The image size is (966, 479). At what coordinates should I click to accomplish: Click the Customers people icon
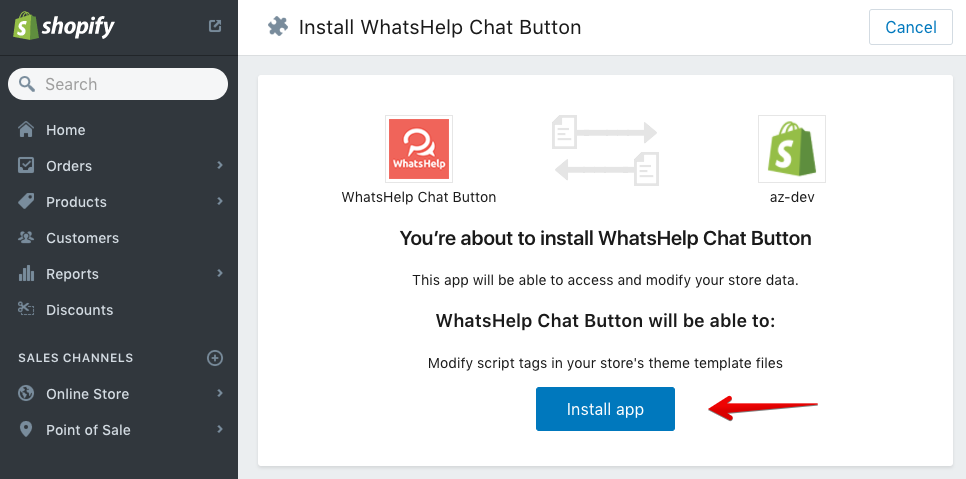tap(26, 237)
